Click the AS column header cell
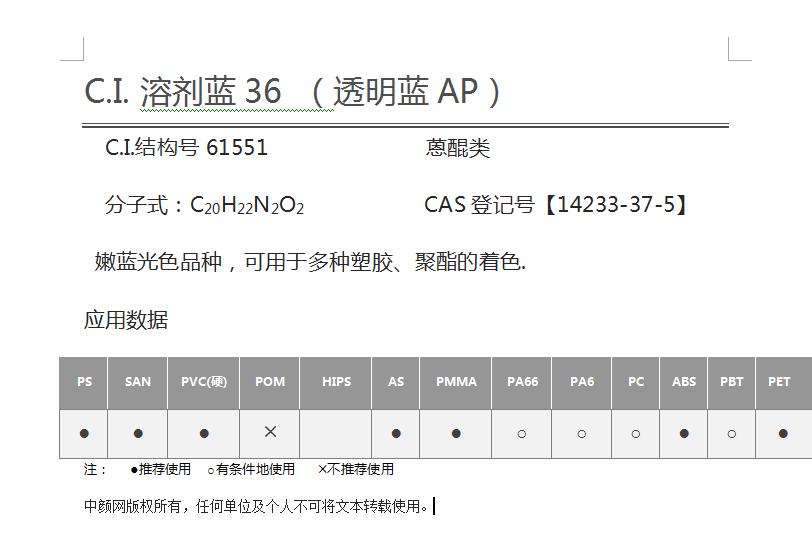The height and width of the screenshot is (554, 812). click(396, 382)
